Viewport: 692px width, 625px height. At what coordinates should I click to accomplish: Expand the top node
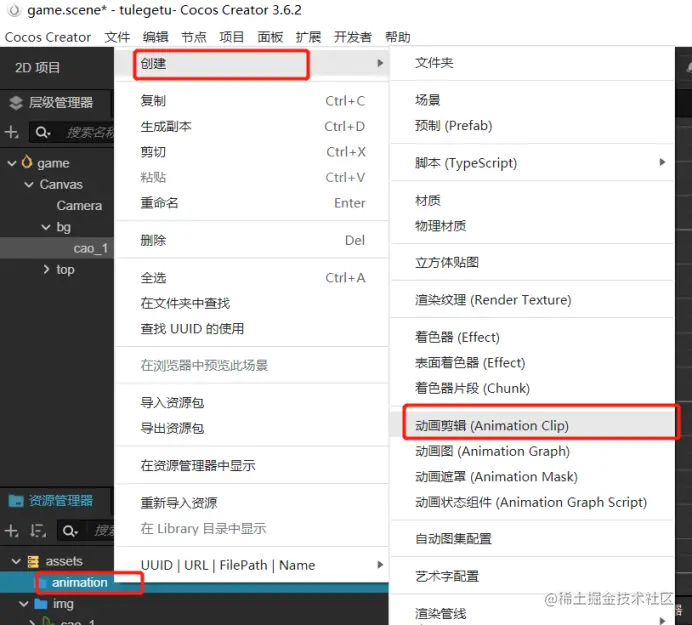(x=46, y=269)
